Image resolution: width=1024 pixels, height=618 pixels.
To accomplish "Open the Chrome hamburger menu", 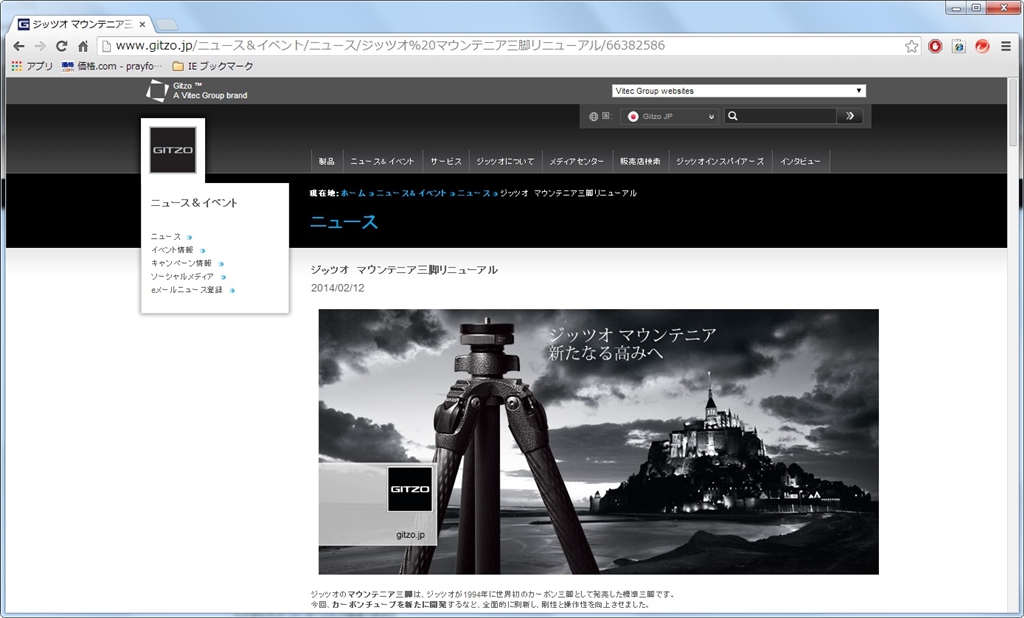I will pos(1006,46).
